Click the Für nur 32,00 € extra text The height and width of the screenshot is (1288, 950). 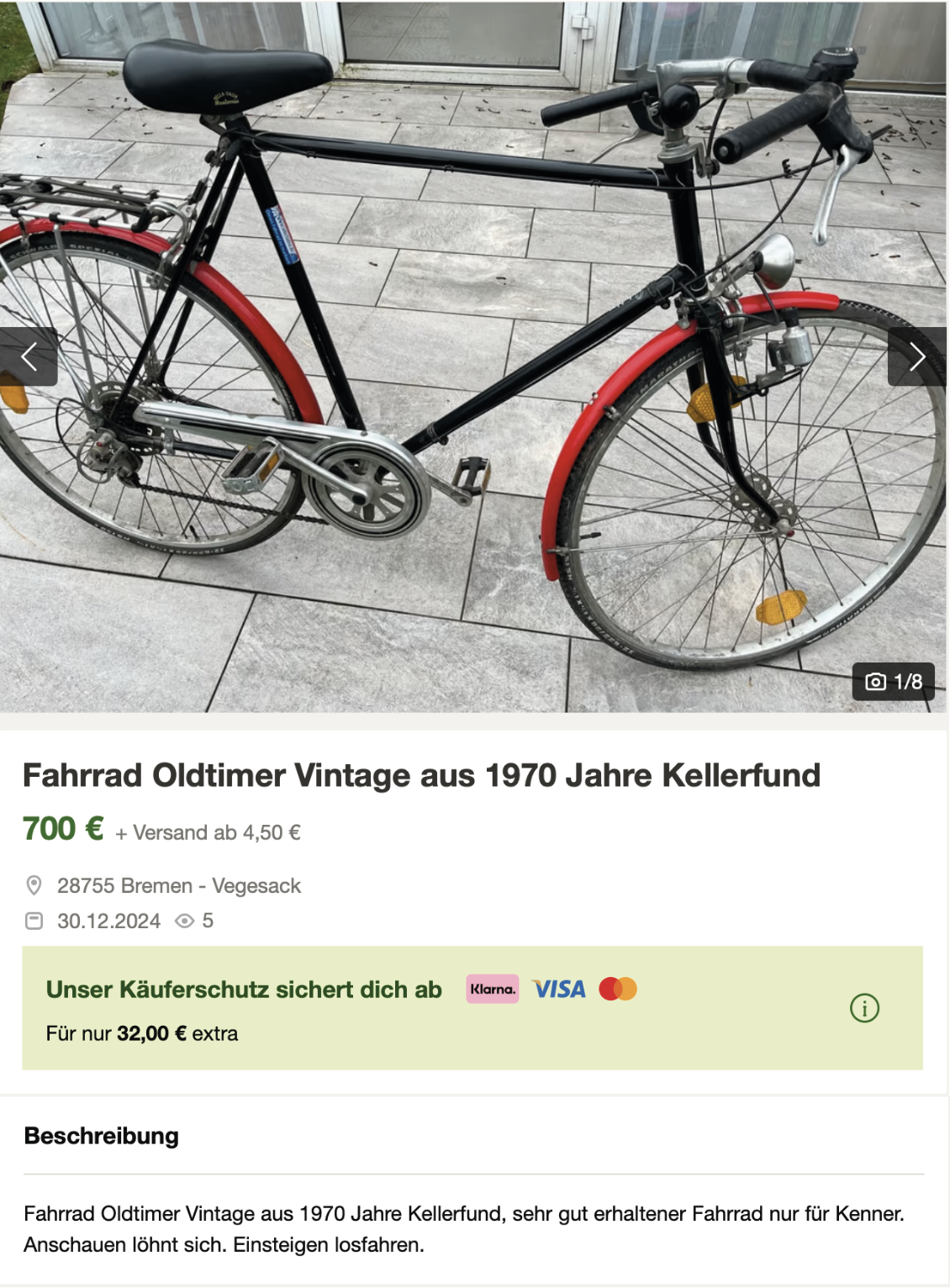142,1033
